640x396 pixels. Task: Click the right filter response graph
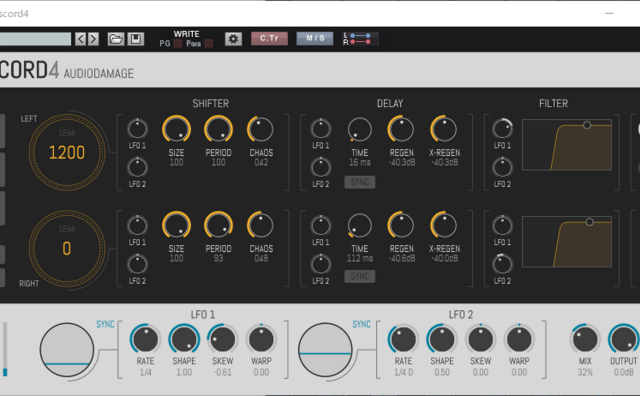pyautogui.click(x=567, y=242)
